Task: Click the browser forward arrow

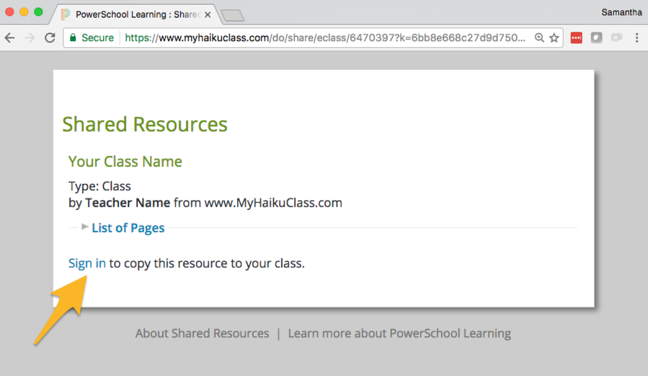Action: point(30,38)
